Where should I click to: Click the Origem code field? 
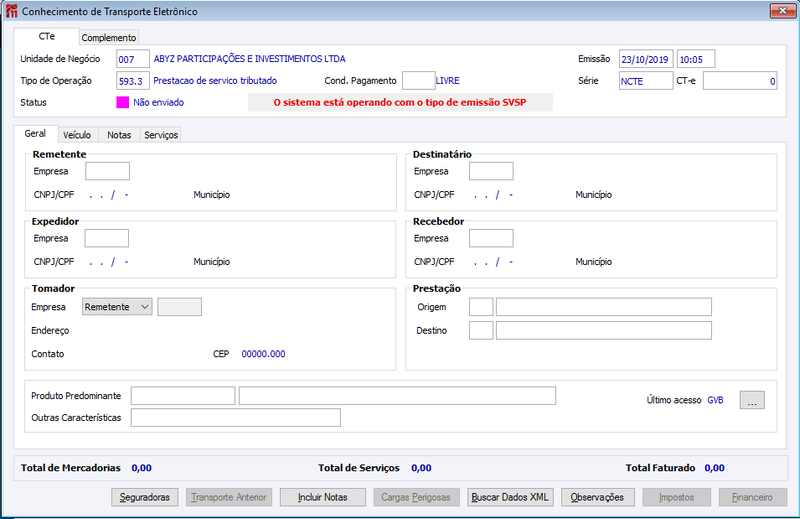tap(481, 307)
